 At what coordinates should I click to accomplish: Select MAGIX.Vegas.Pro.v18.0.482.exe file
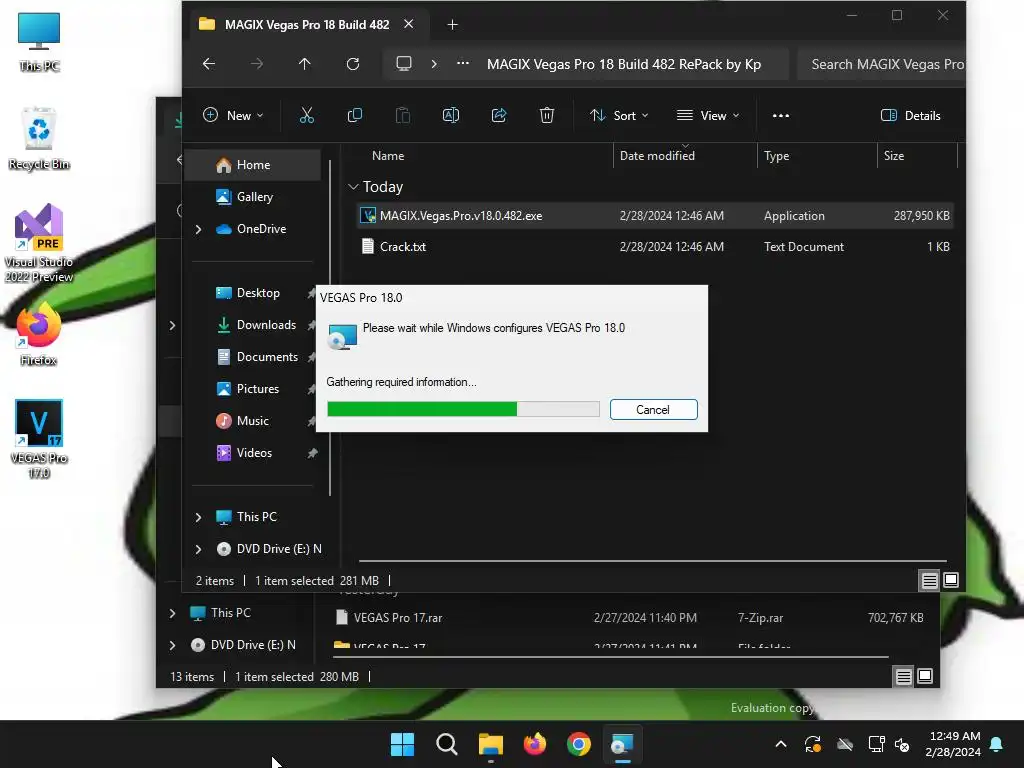(x=655, y=216)
